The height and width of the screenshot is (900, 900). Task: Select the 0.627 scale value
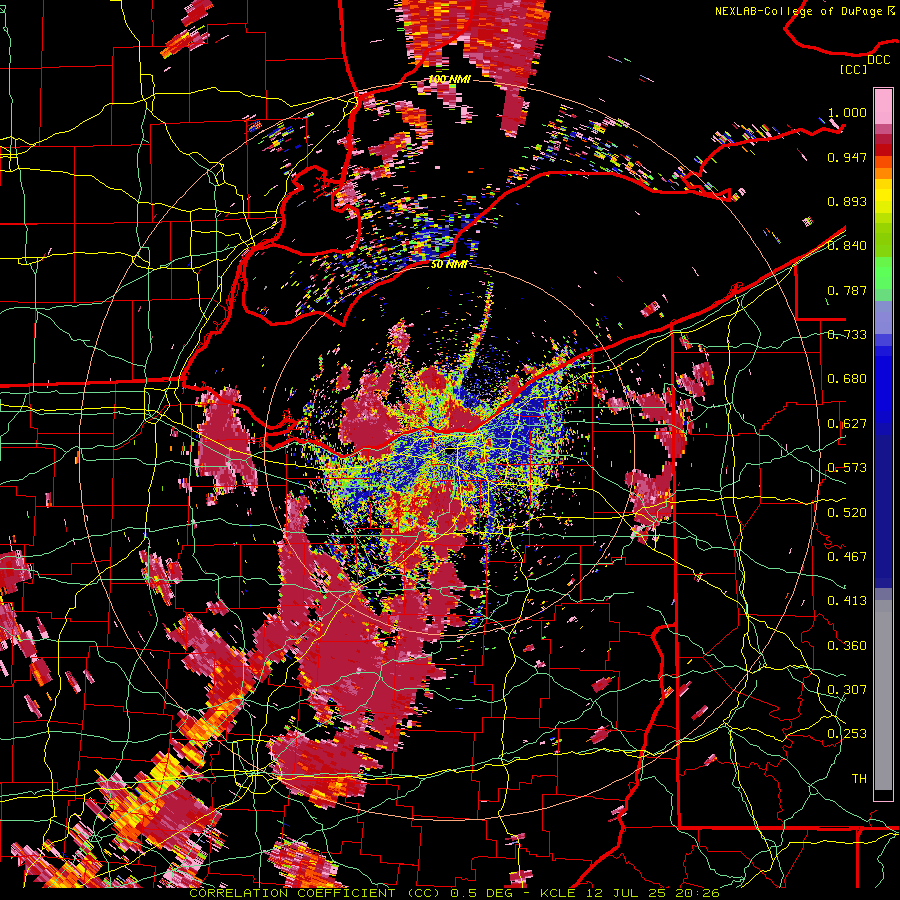click(847, 424)
